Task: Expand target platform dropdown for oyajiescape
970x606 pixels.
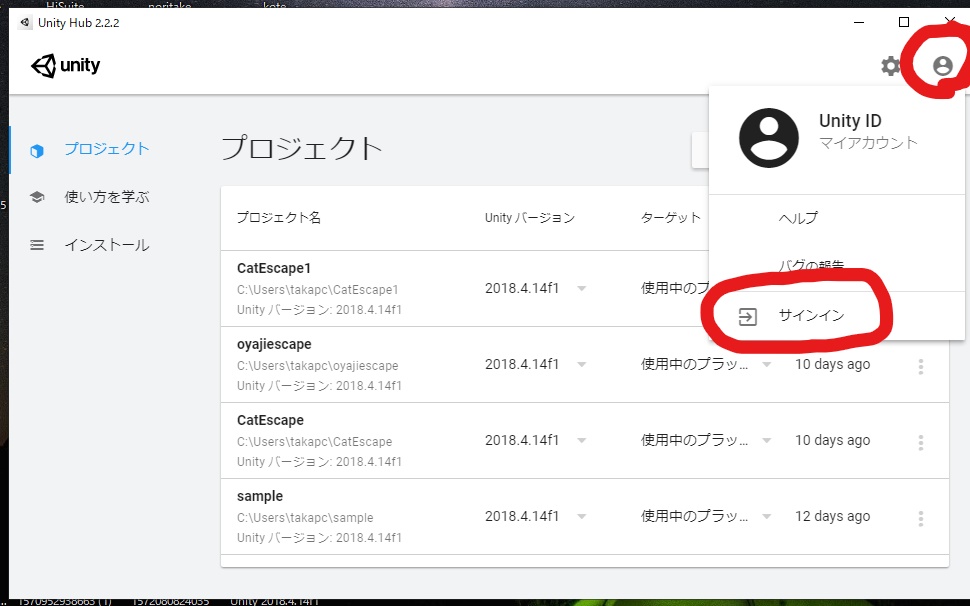Action: point(766,364)
